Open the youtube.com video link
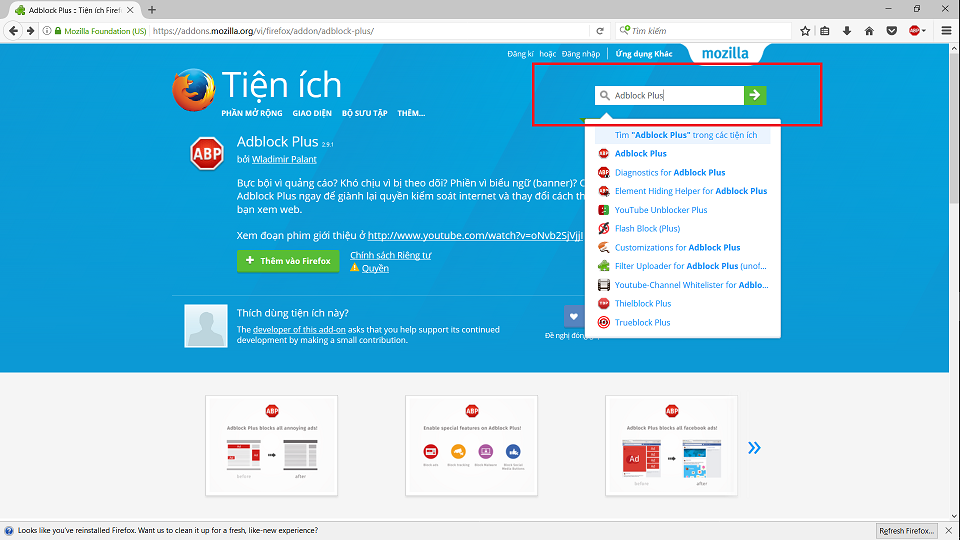 [474, 235]
